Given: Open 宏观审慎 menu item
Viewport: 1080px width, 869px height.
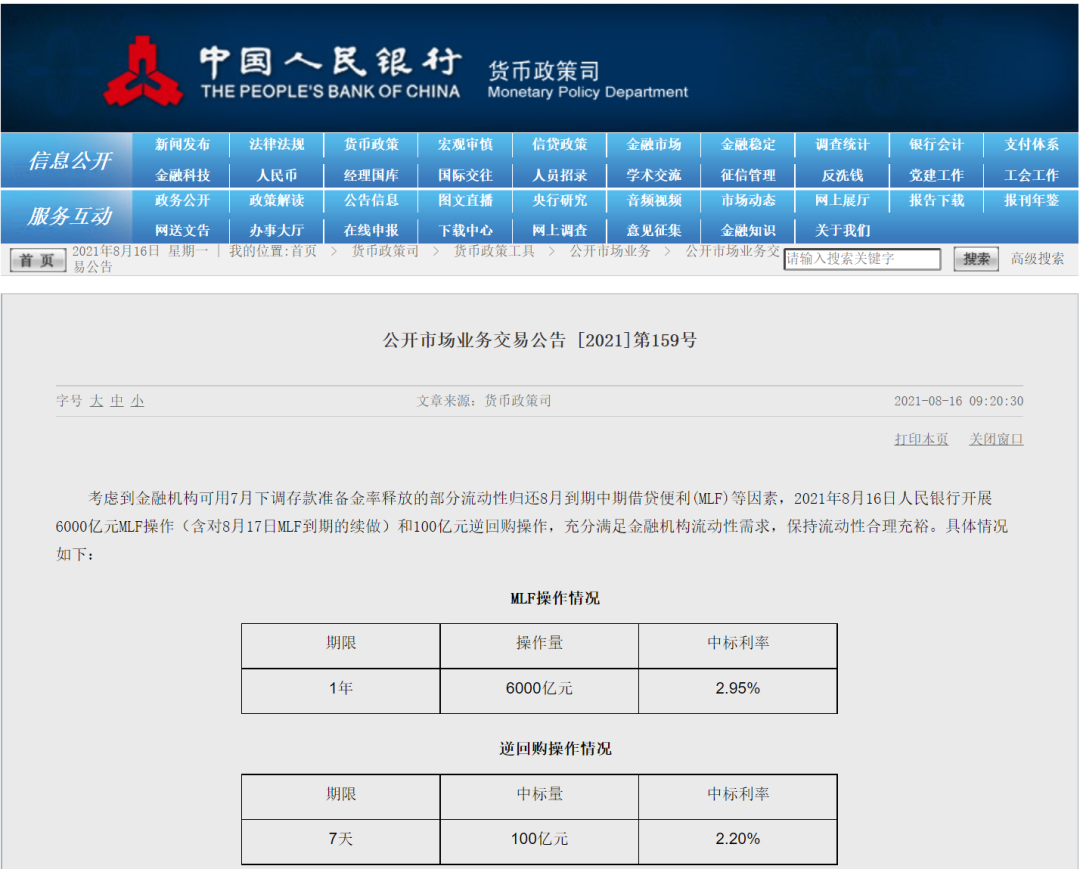Looking at the screenshot, I should pyautogui.click(x=466, y=145).
